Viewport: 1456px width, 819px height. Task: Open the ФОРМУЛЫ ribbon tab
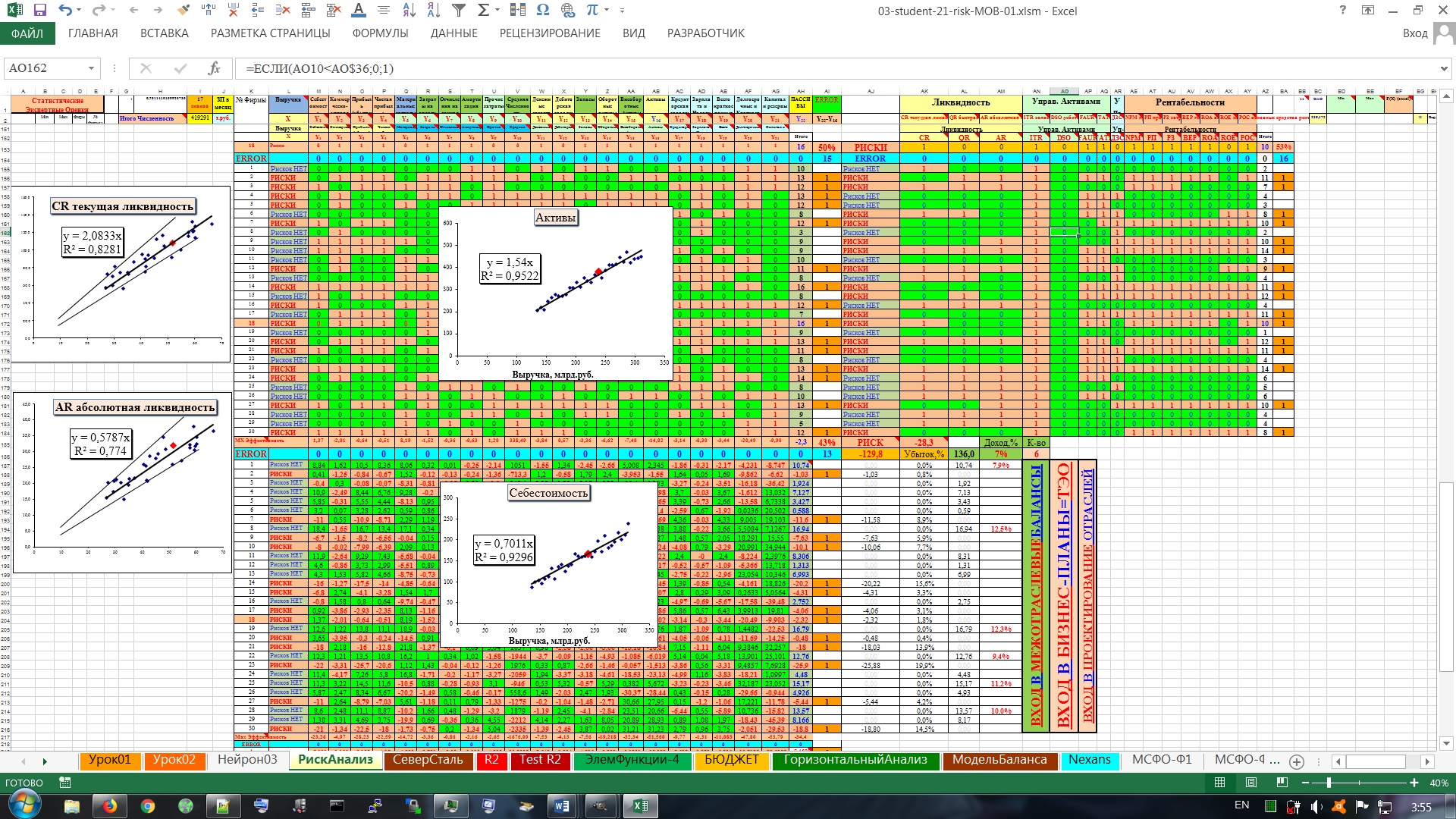coord(380,33)
